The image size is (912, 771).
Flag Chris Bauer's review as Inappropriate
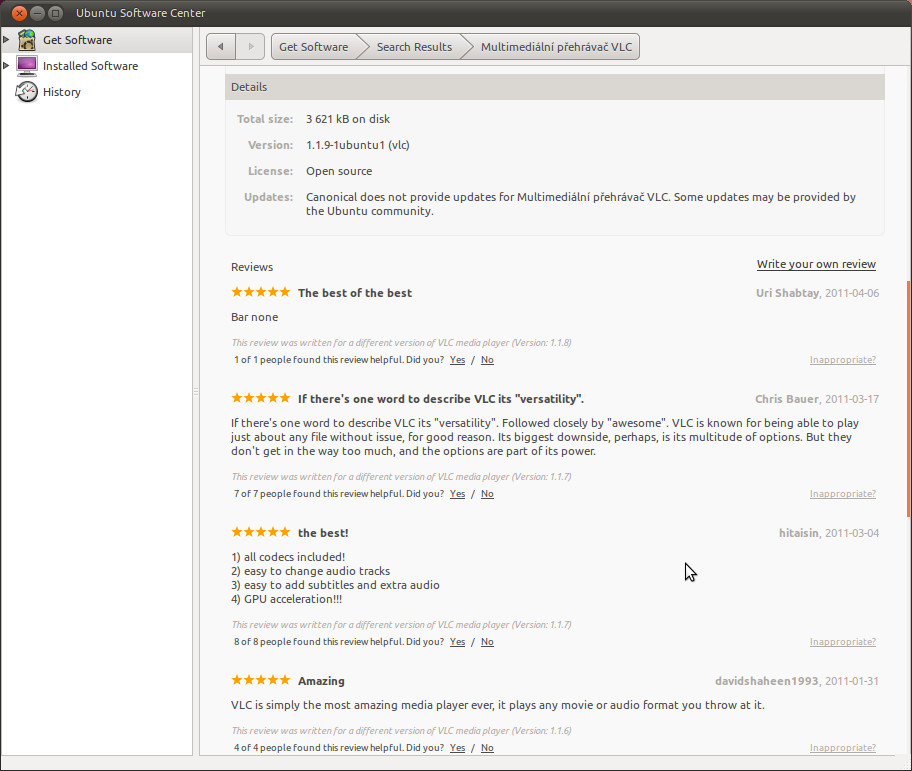(x=843, y=494)
